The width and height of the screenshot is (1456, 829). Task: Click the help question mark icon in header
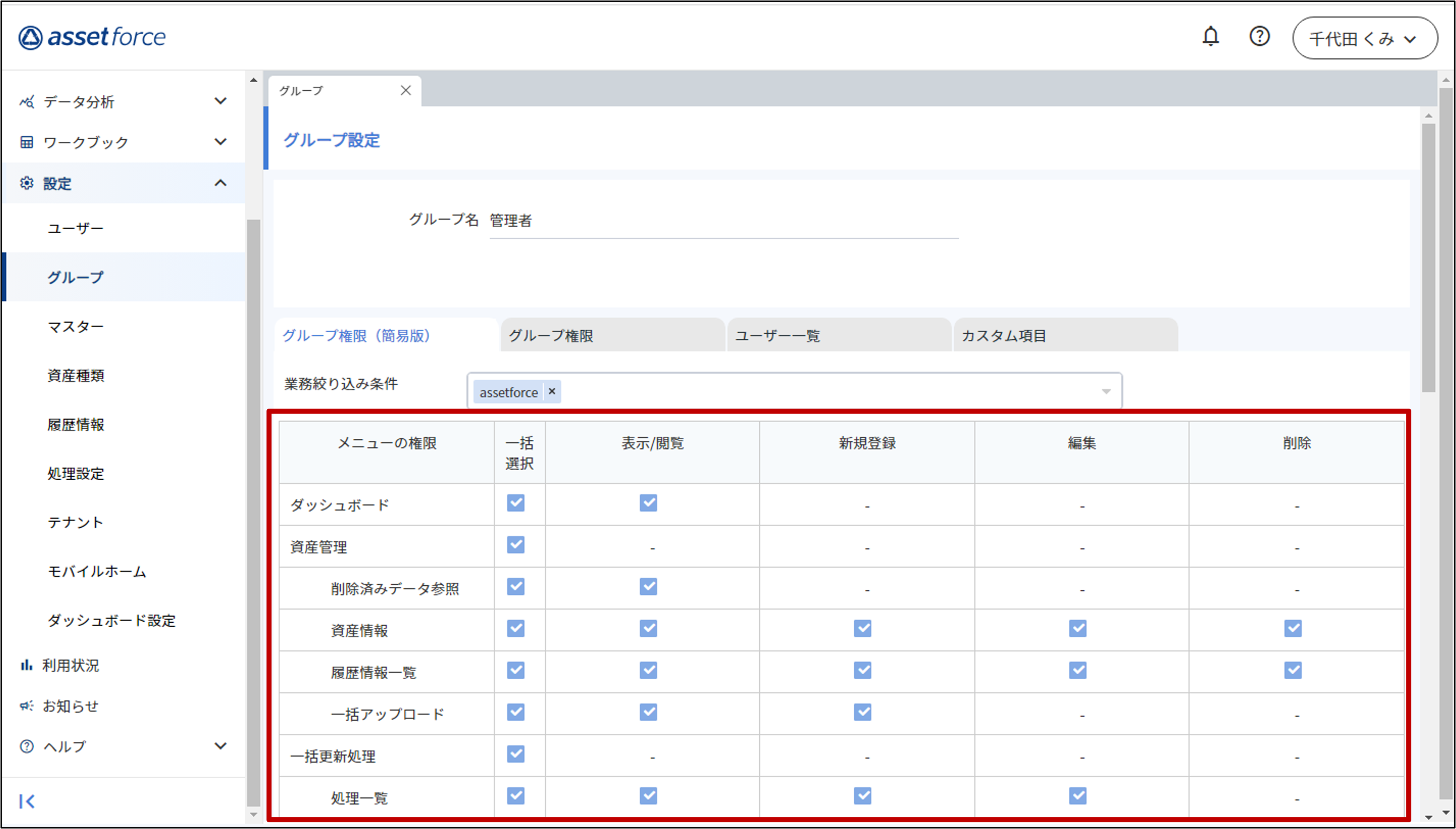click(x=1259, y=37)
